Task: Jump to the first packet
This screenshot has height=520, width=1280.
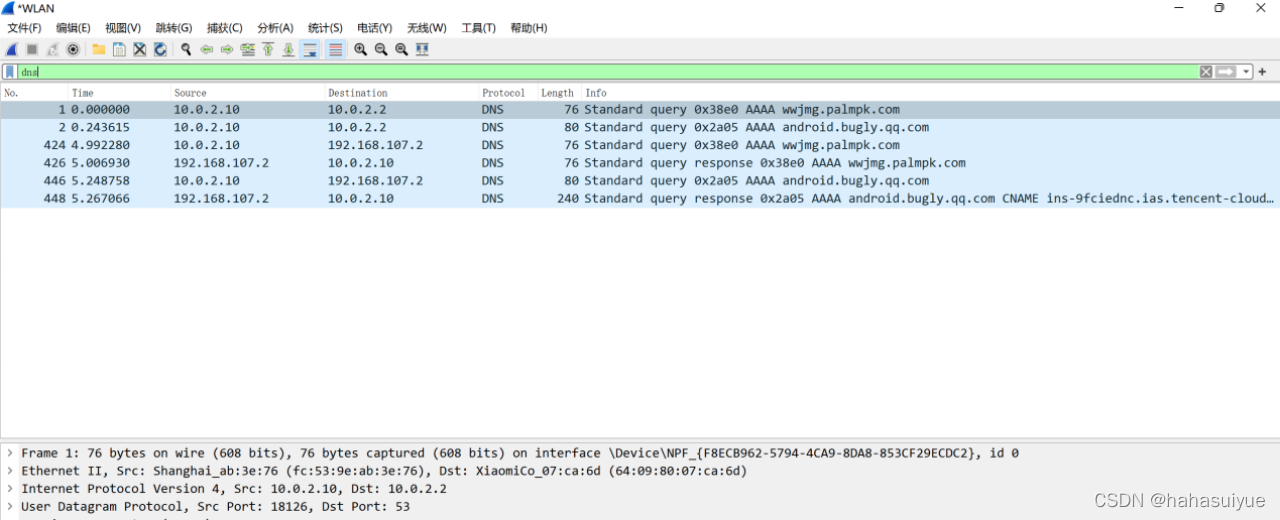Action: pos(268,49)
